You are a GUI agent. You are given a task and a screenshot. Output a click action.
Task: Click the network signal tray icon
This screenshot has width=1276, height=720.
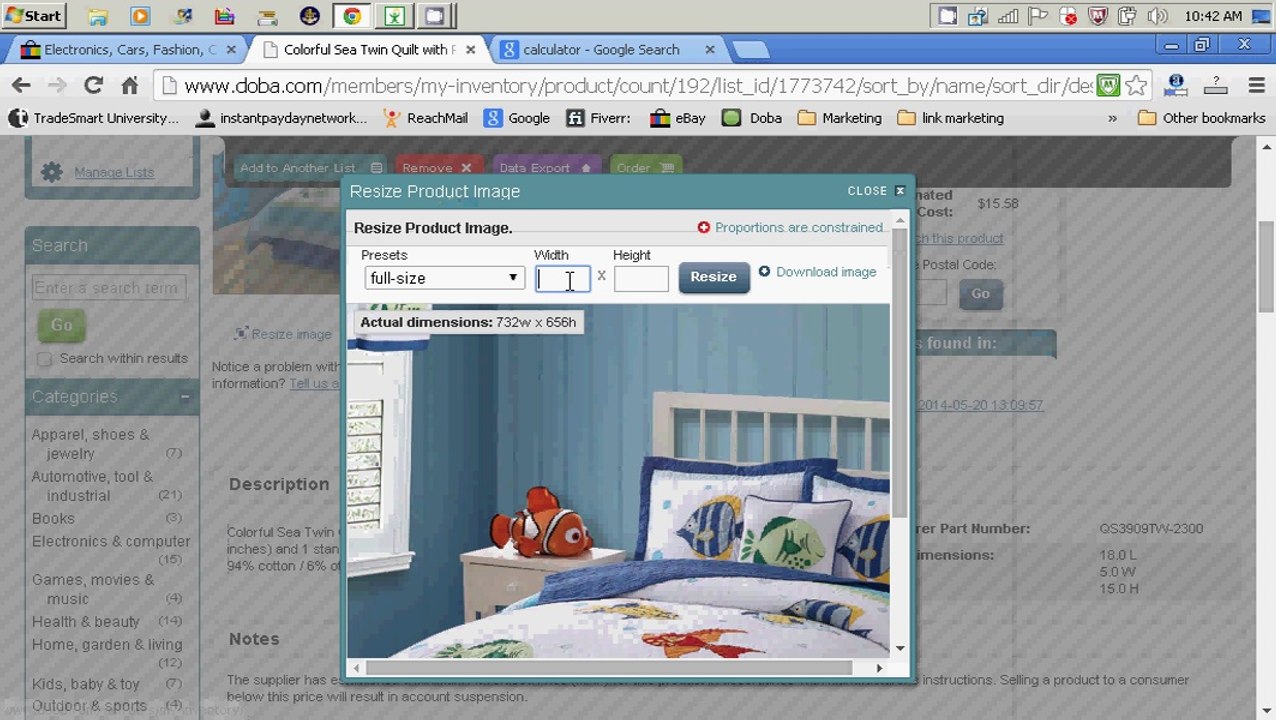(x=1008, y=16)
